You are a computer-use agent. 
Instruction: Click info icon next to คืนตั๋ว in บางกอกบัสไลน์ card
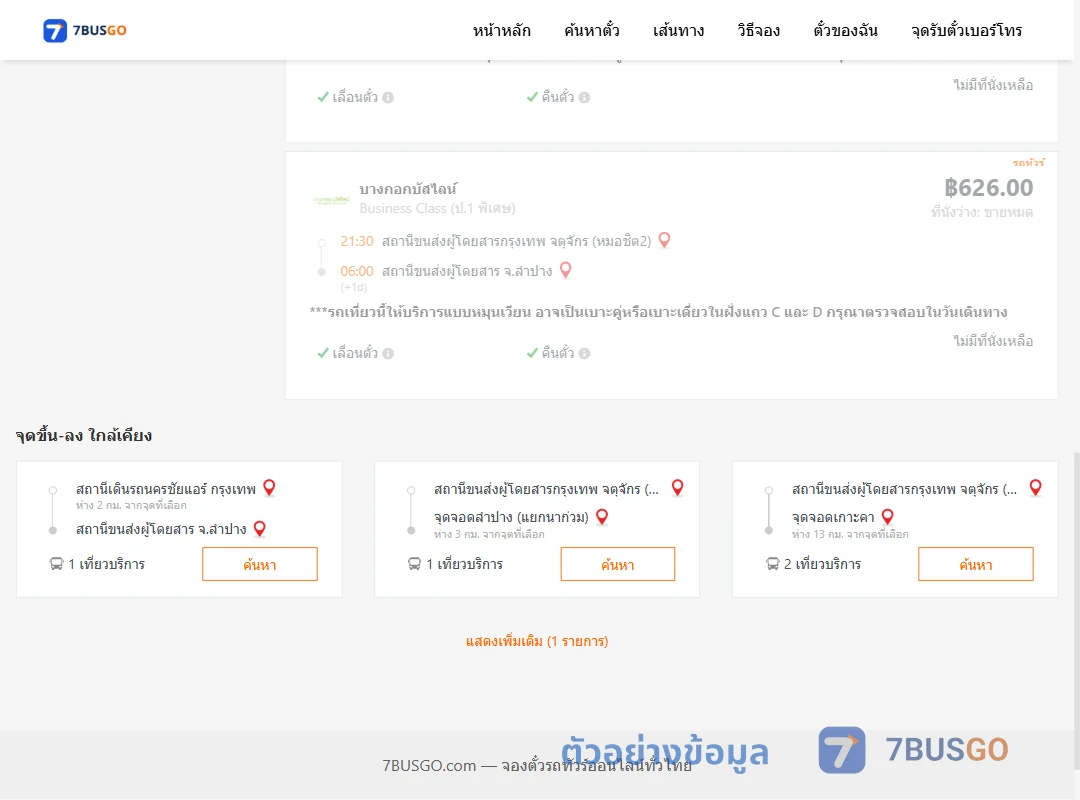click(584, 353)
